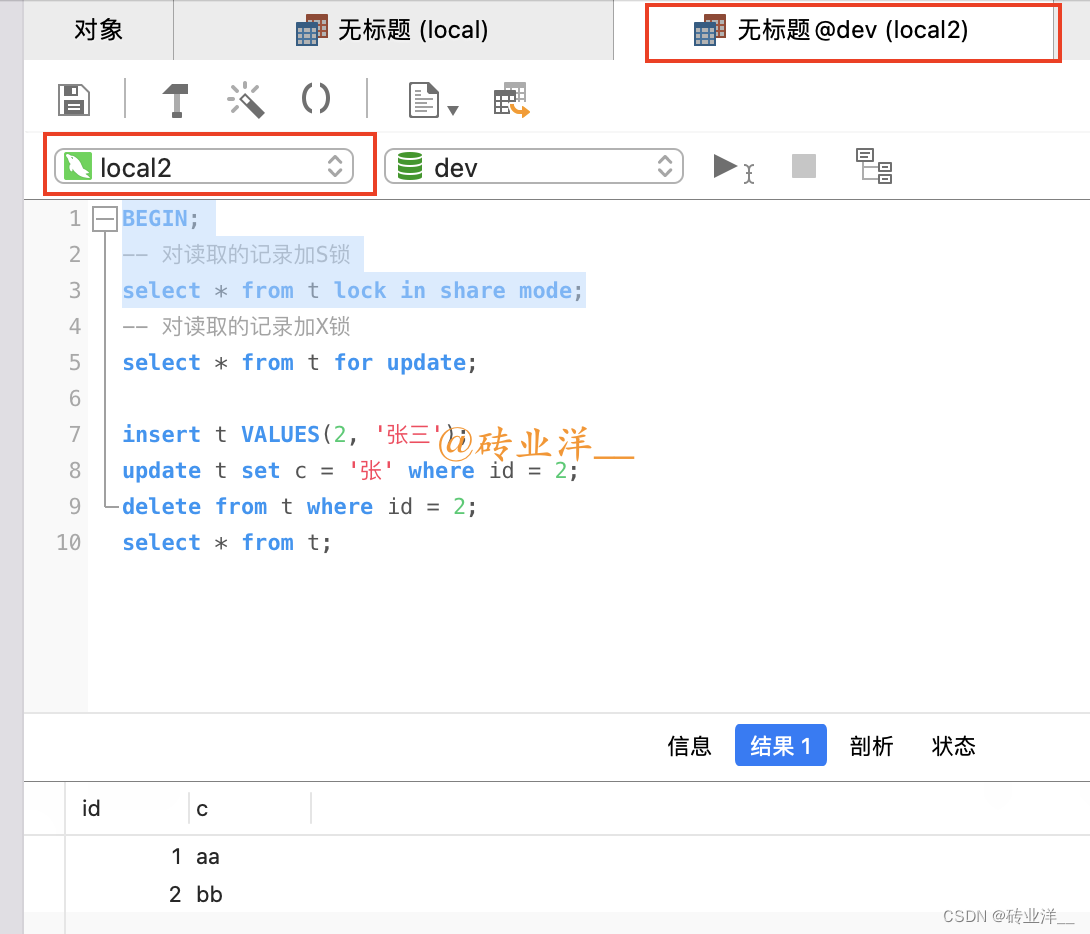
Task: Open the Query Builder hammer tool
Action: point(176,100)
